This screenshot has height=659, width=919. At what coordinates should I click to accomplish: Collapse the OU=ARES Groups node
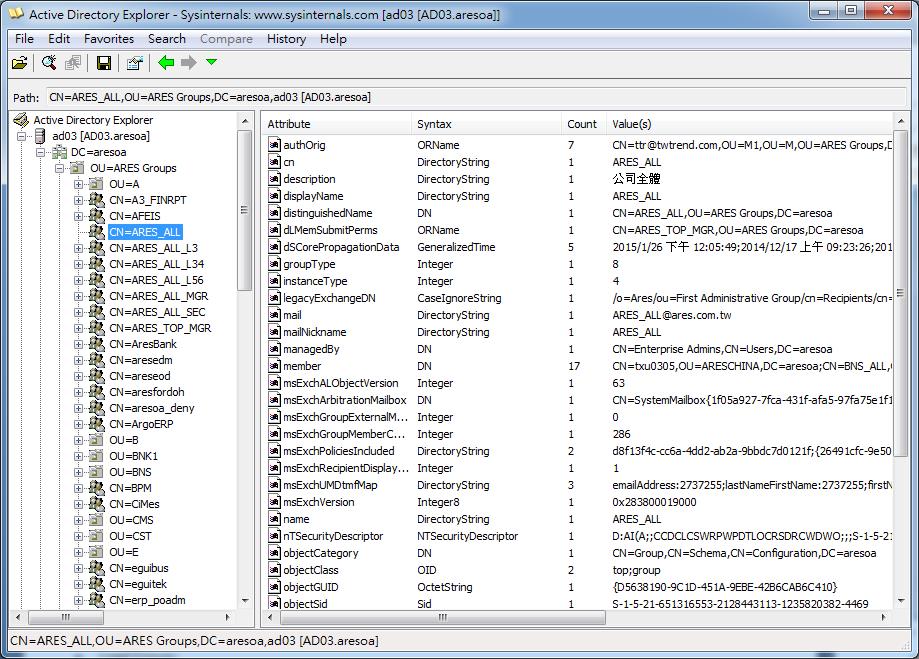point(59,168)
